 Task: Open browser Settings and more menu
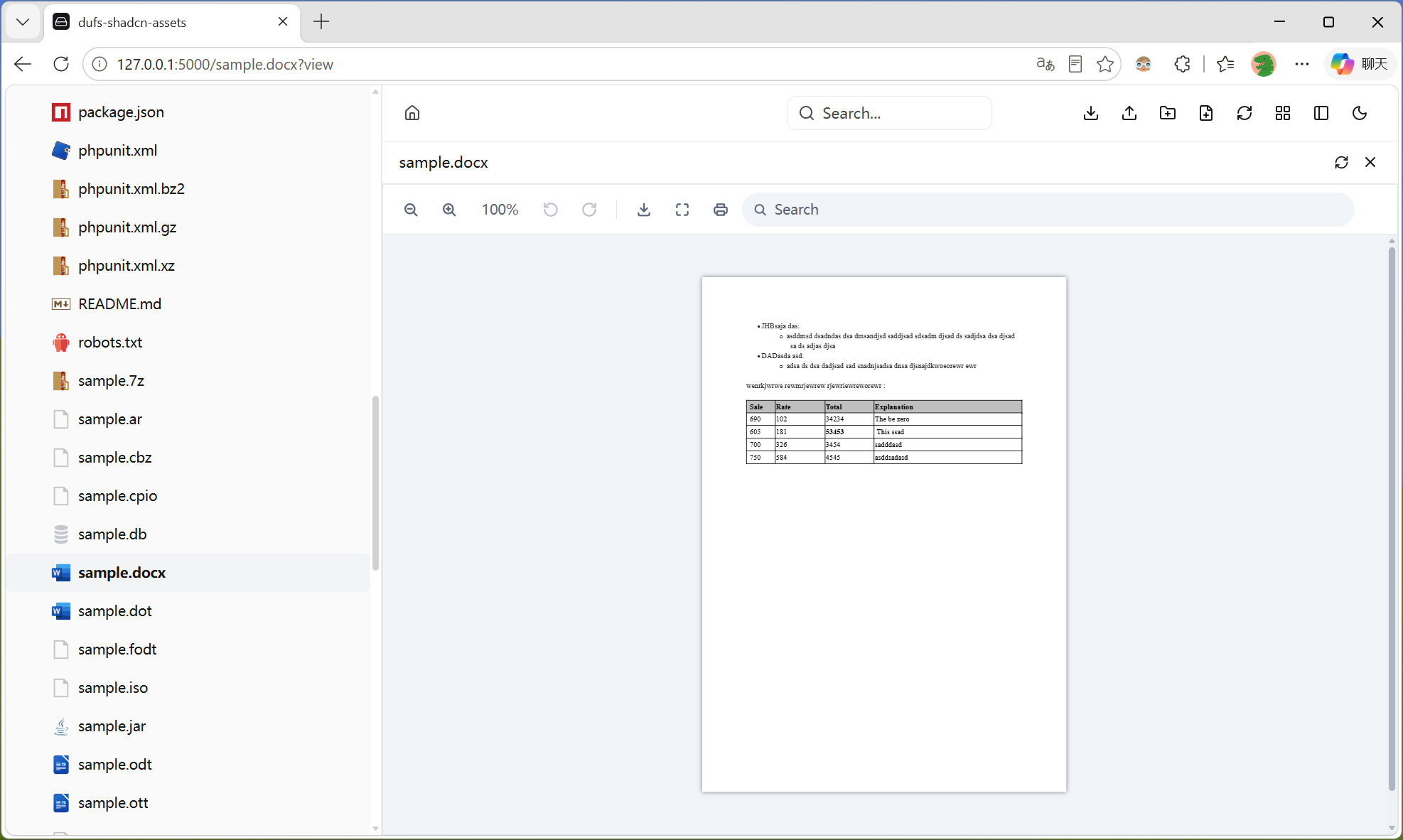[1302, 64]
